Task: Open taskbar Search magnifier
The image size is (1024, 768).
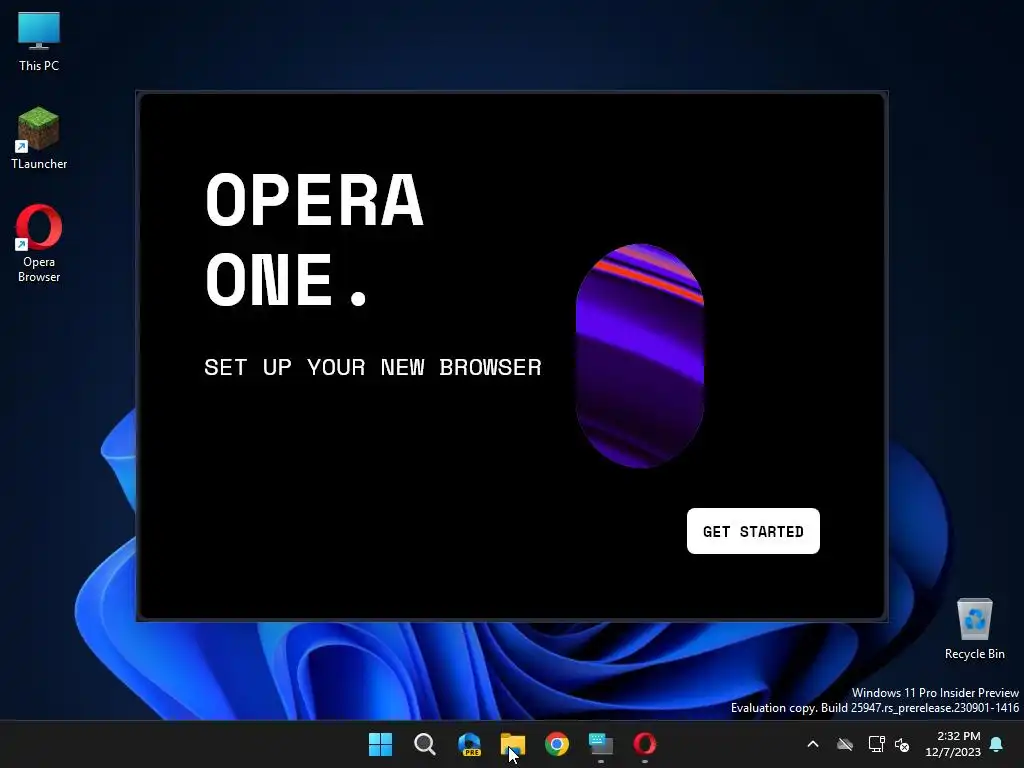Action: pos(424,744)
